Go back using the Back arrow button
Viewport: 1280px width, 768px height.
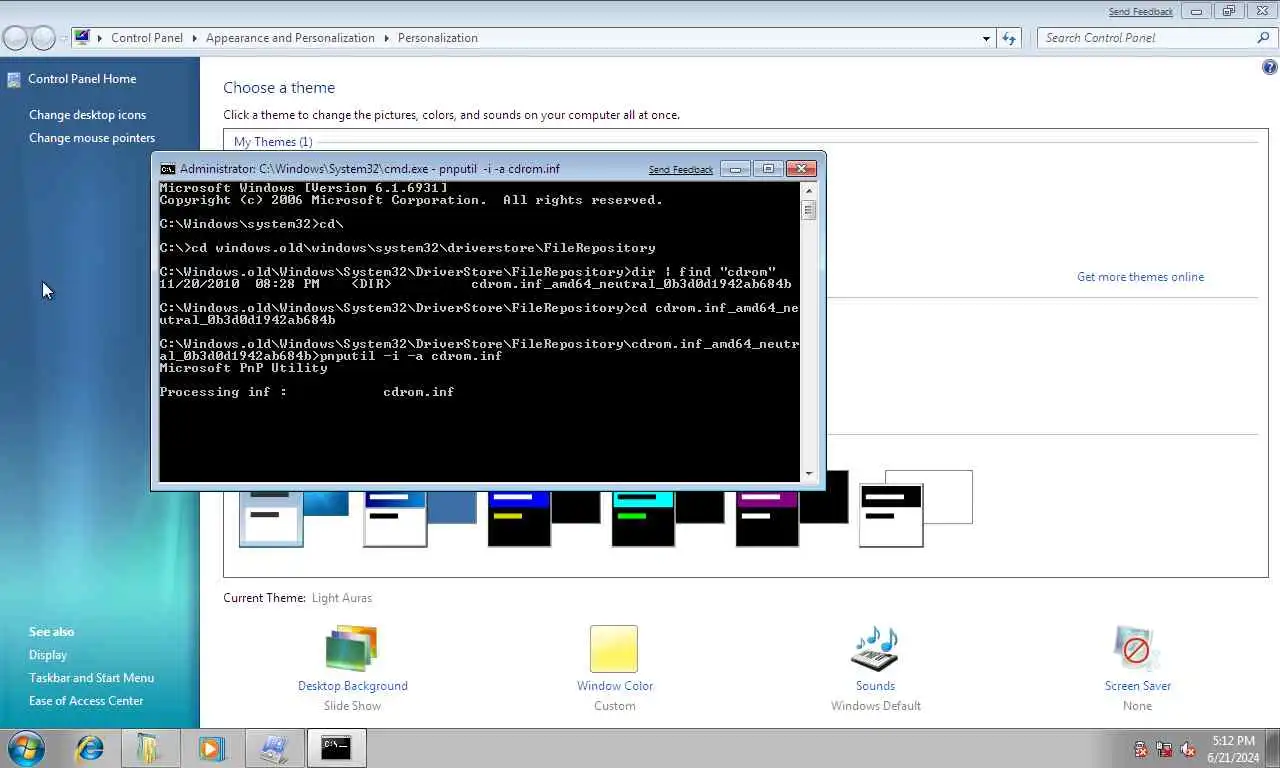tap(16, 38)
